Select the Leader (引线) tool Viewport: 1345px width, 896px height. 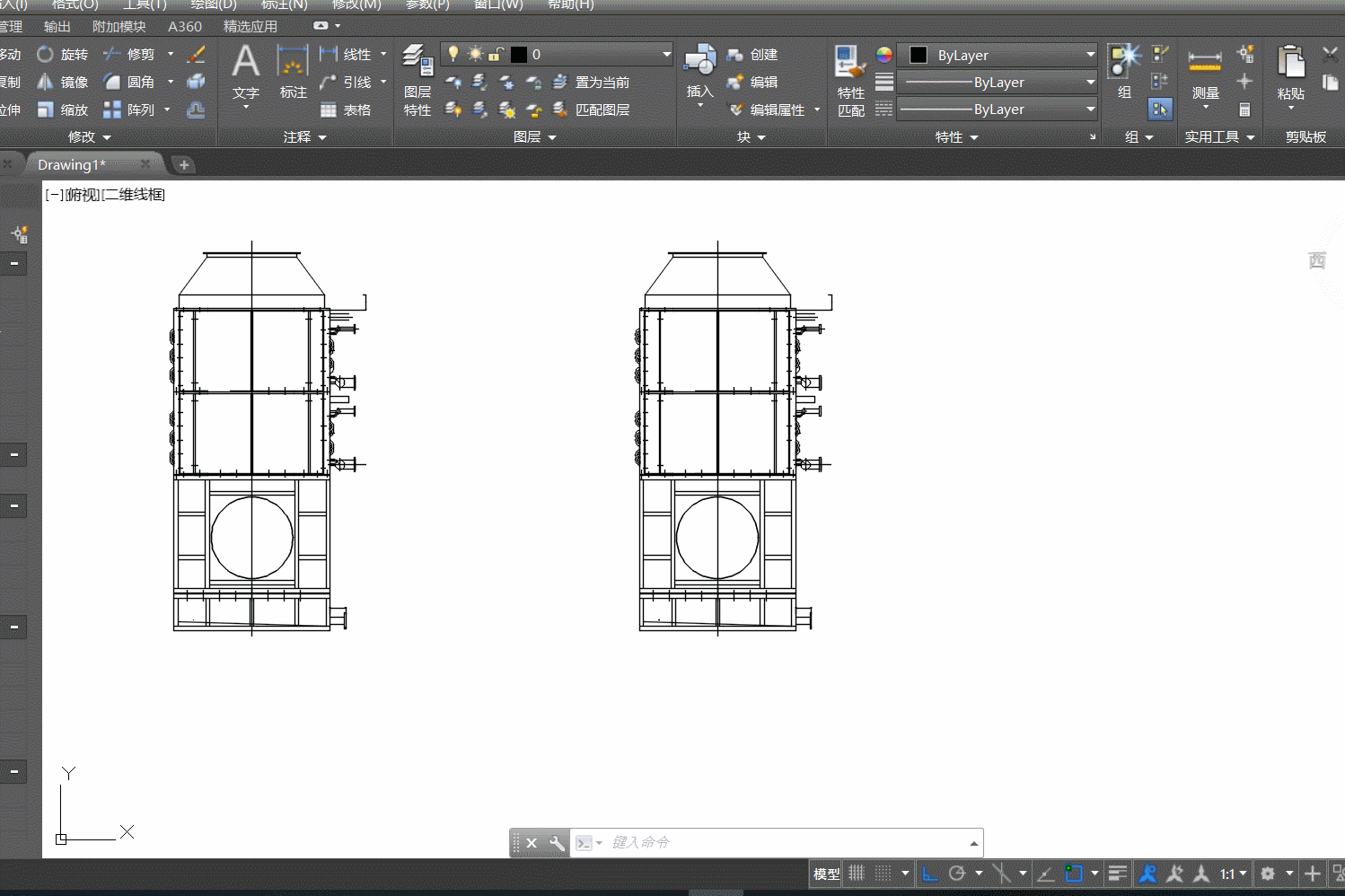click(x=346, y=83)
